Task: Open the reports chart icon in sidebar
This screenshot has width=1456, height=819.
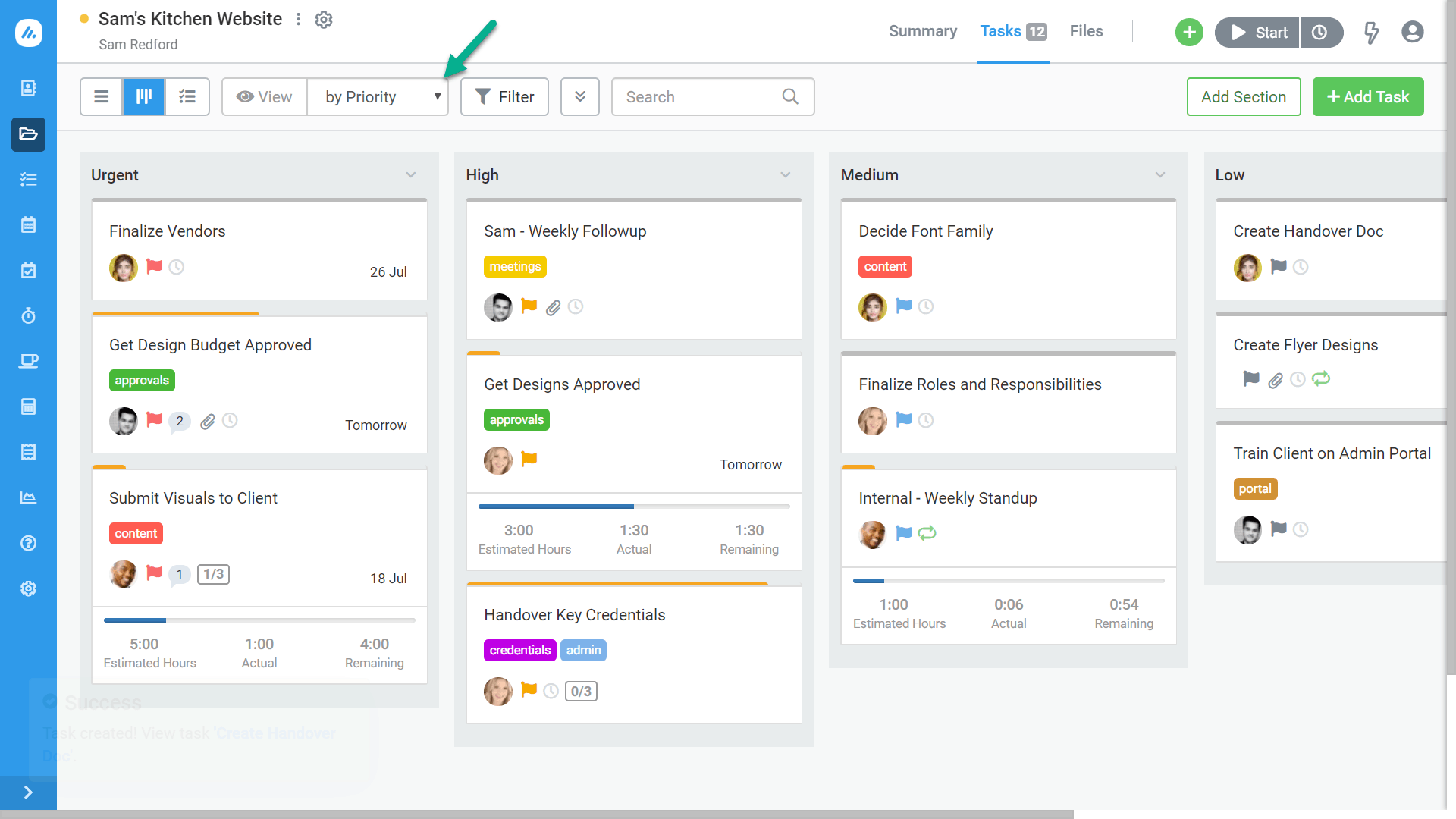Action: tap(28, 497)
